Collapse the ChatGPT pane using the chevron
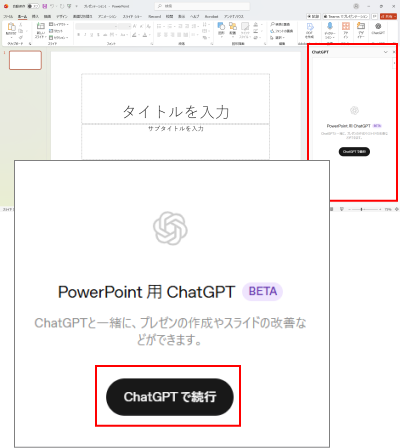Viewport: 400px width, 448px height. pos(386,52)
